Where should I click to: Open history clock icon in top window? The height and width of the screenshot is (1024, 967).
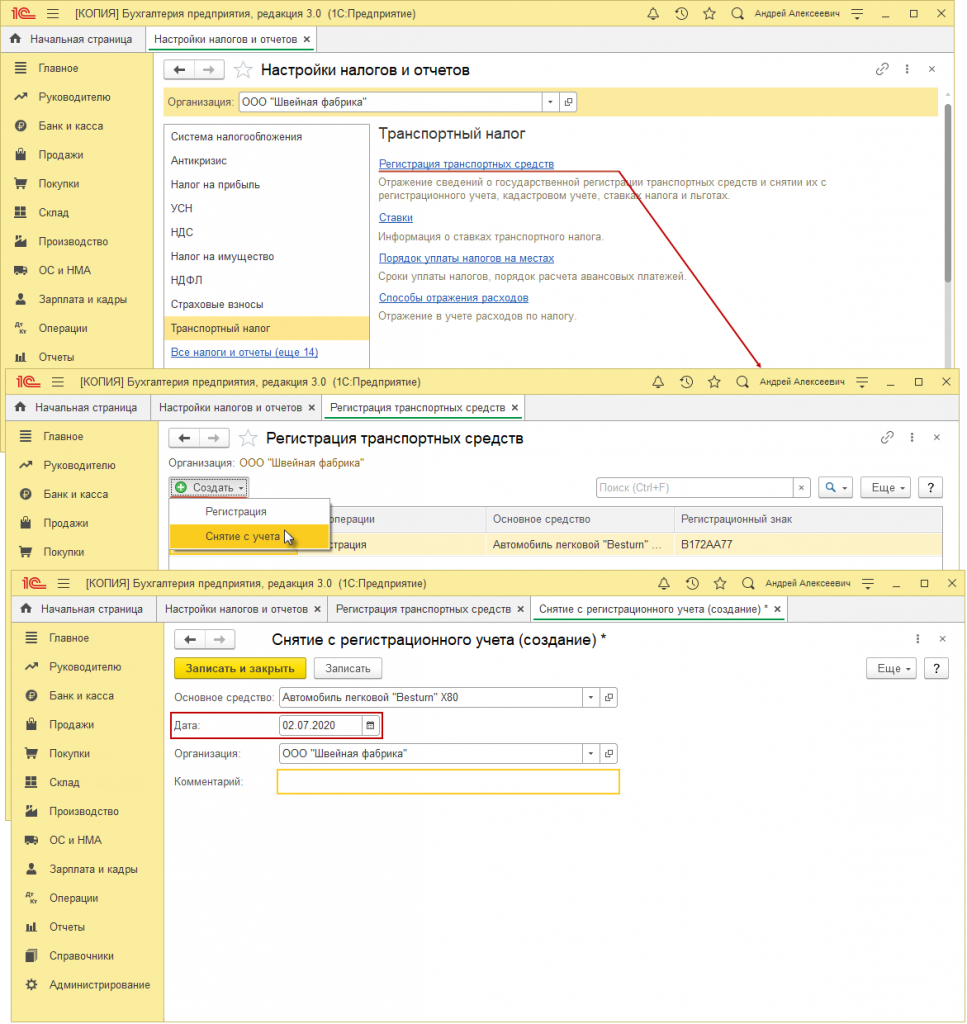pos(681,13)
